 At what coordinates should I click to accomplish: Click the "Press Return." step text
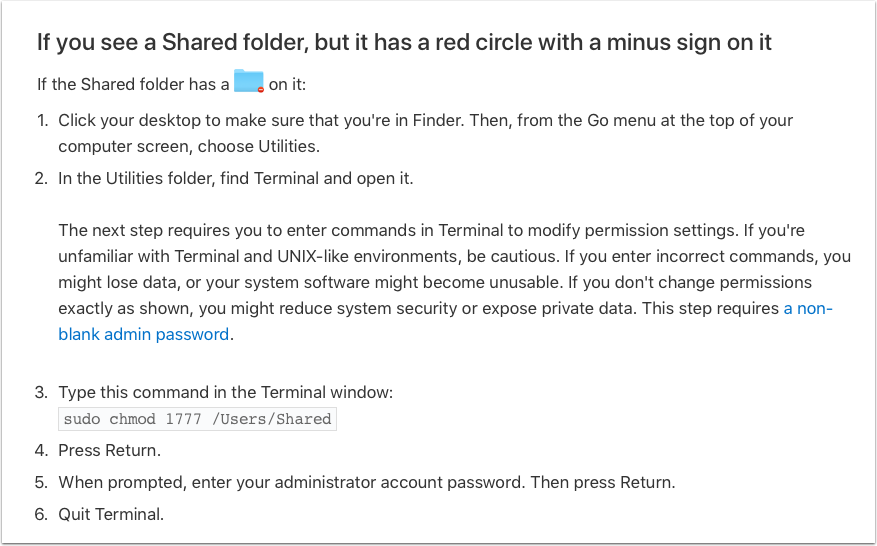pos(109,450)
